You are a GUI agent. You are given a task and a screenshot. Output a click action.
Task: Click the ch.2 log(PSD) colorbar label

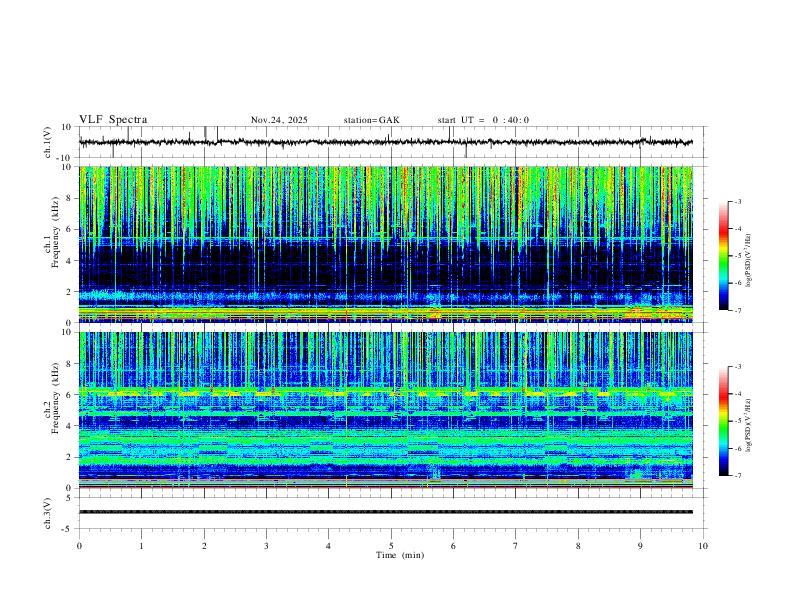748,426
